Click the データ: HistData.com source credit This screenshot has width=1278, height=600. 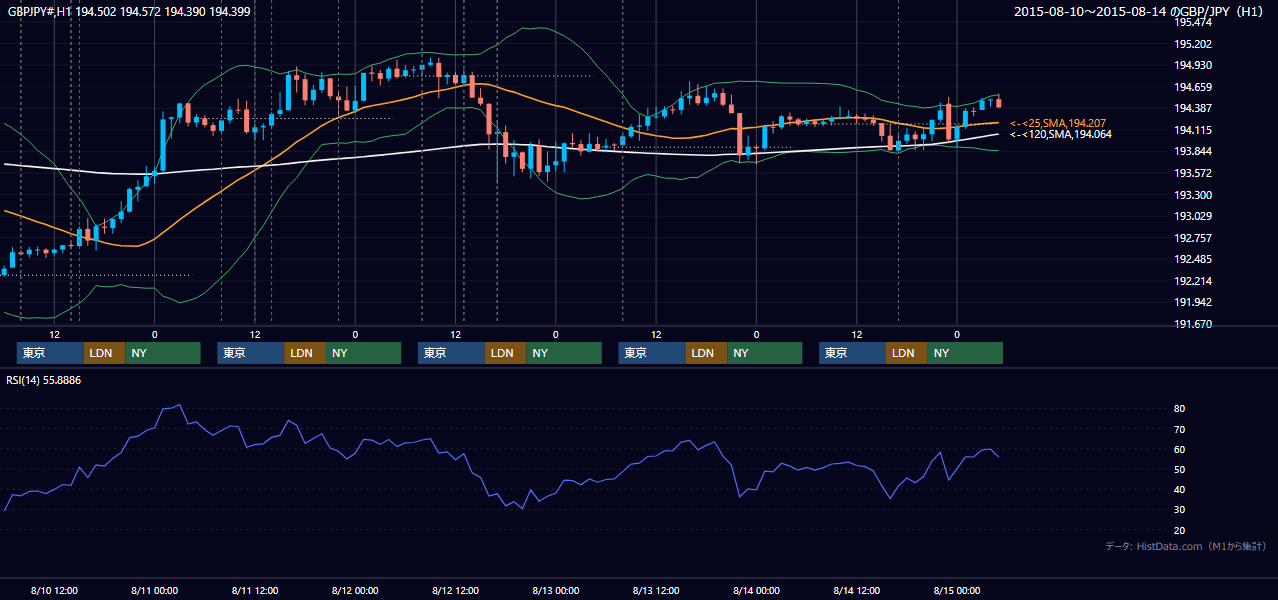1185,546
